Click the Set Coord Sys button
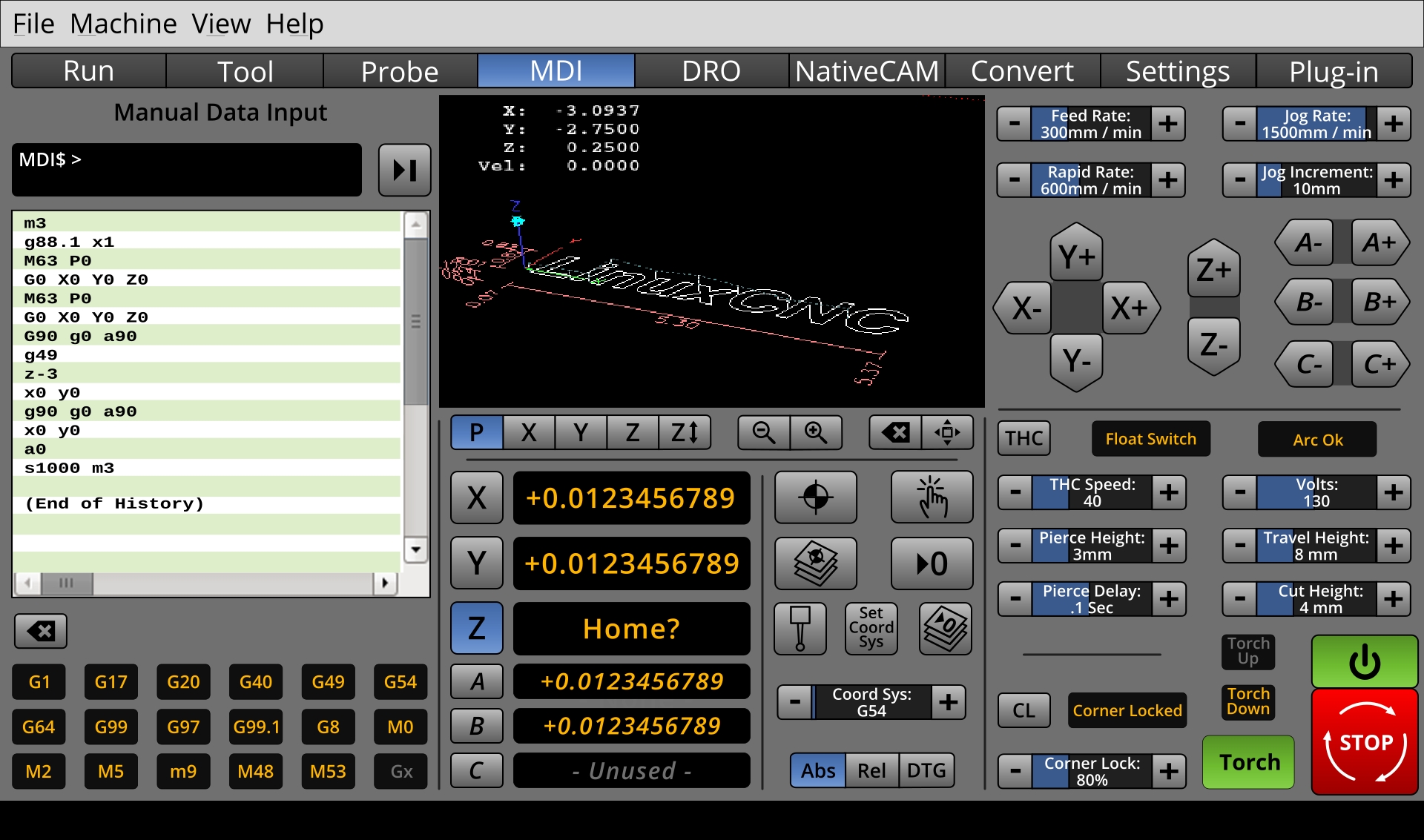The height and width of the screenshot is (840, 1424). (871, 629)
